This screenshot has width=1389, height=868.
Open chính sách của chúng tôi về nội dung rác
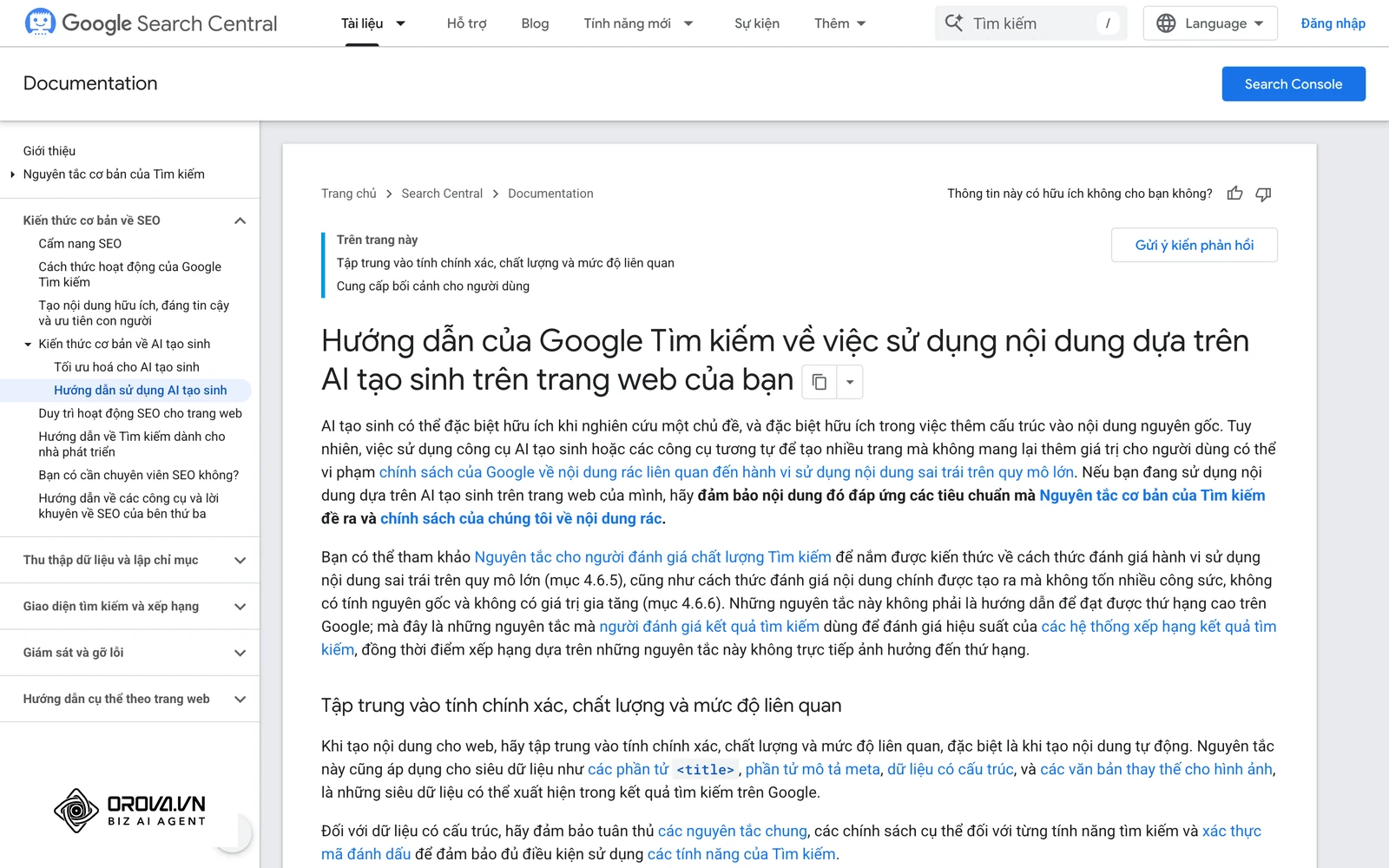(x=521, y=518)
